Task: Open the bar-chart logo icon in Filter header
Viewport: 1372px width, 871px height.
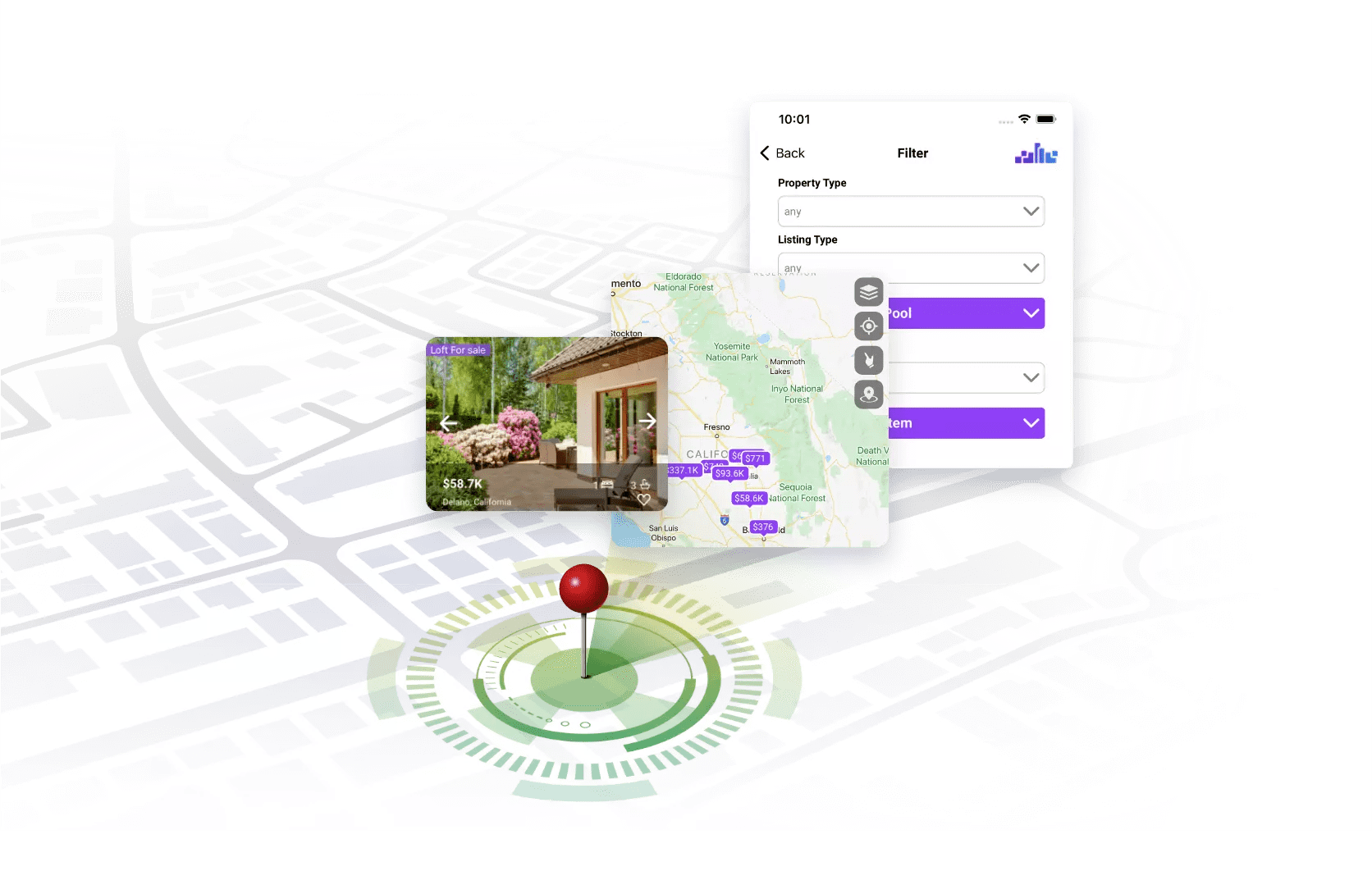Action: point(1036,153)
